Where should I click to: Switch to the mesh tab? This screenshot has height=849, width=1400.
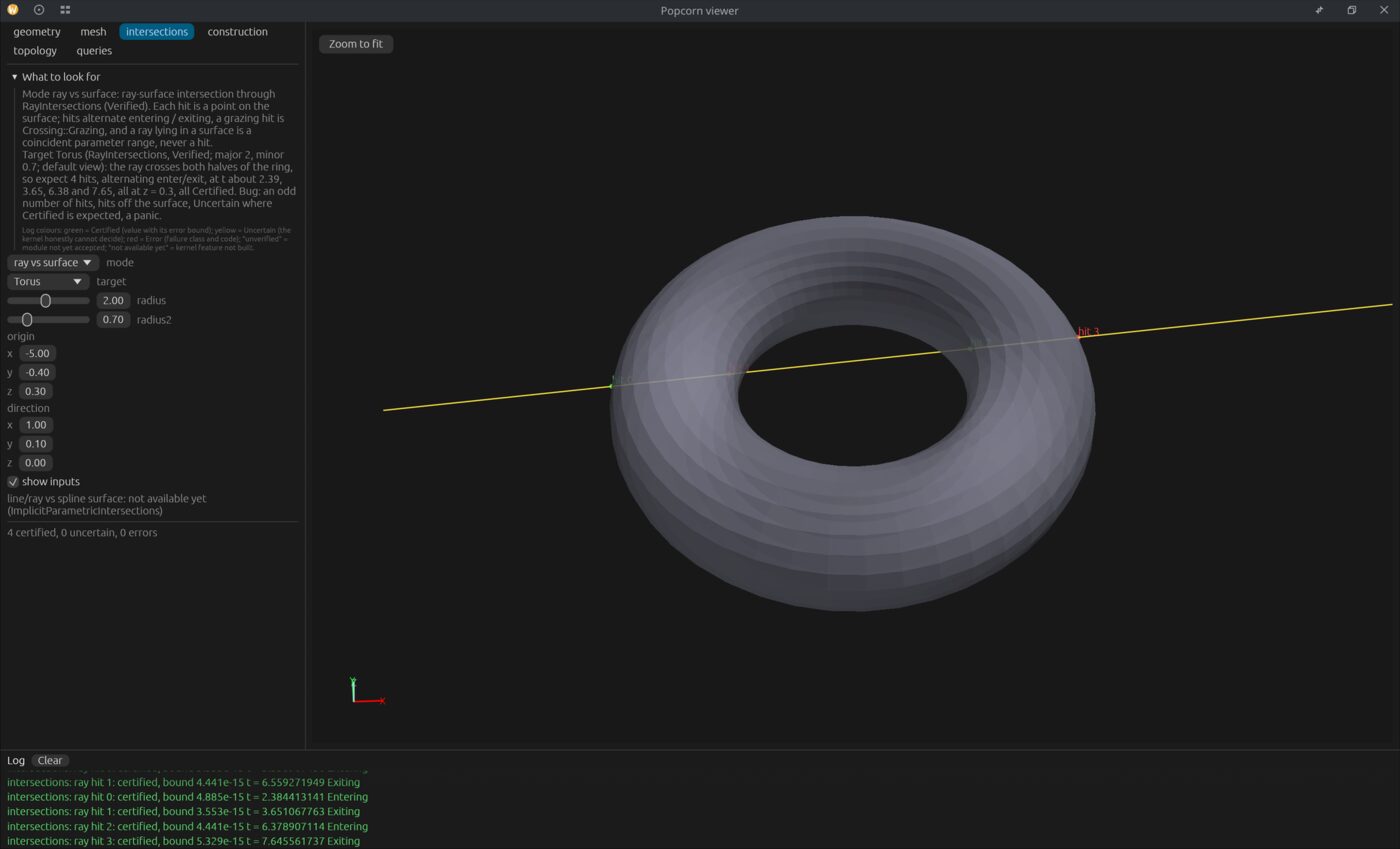[x=93, y=32]
